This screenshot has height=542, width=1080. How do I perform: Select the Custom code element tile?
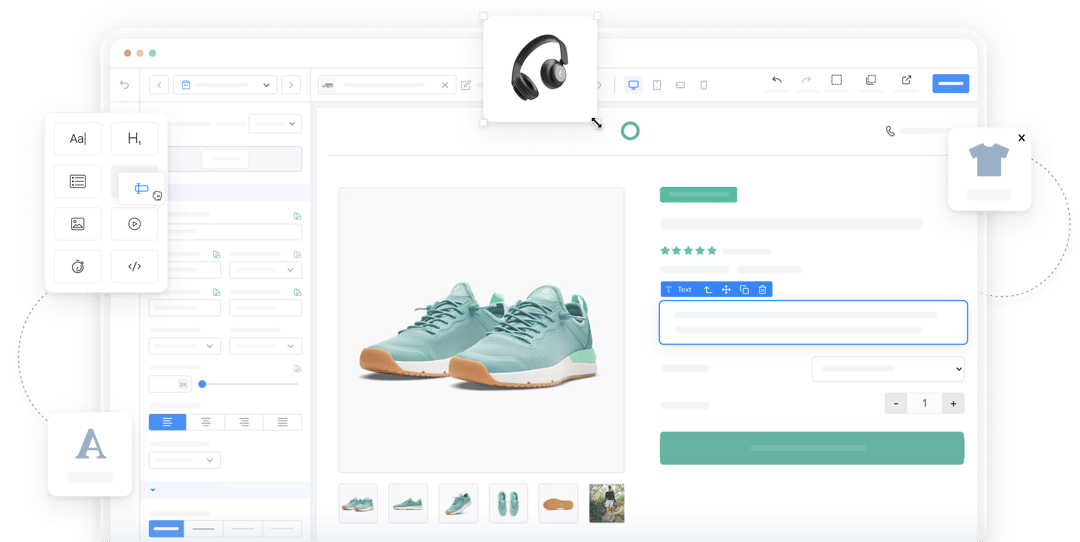click(x=134, y=267)
